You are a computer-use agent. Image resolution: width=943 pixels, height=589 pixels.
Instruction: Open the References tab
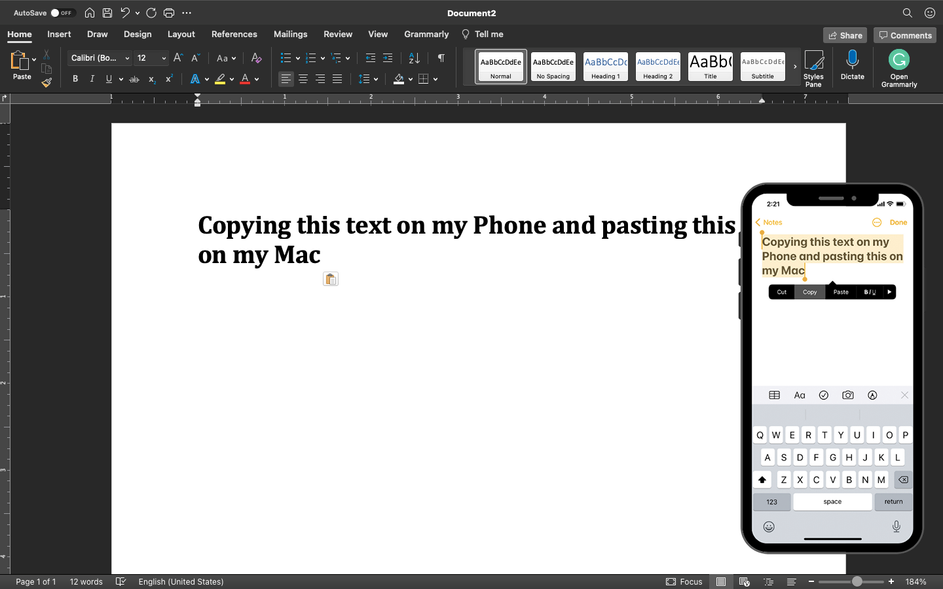pos(234,34)
